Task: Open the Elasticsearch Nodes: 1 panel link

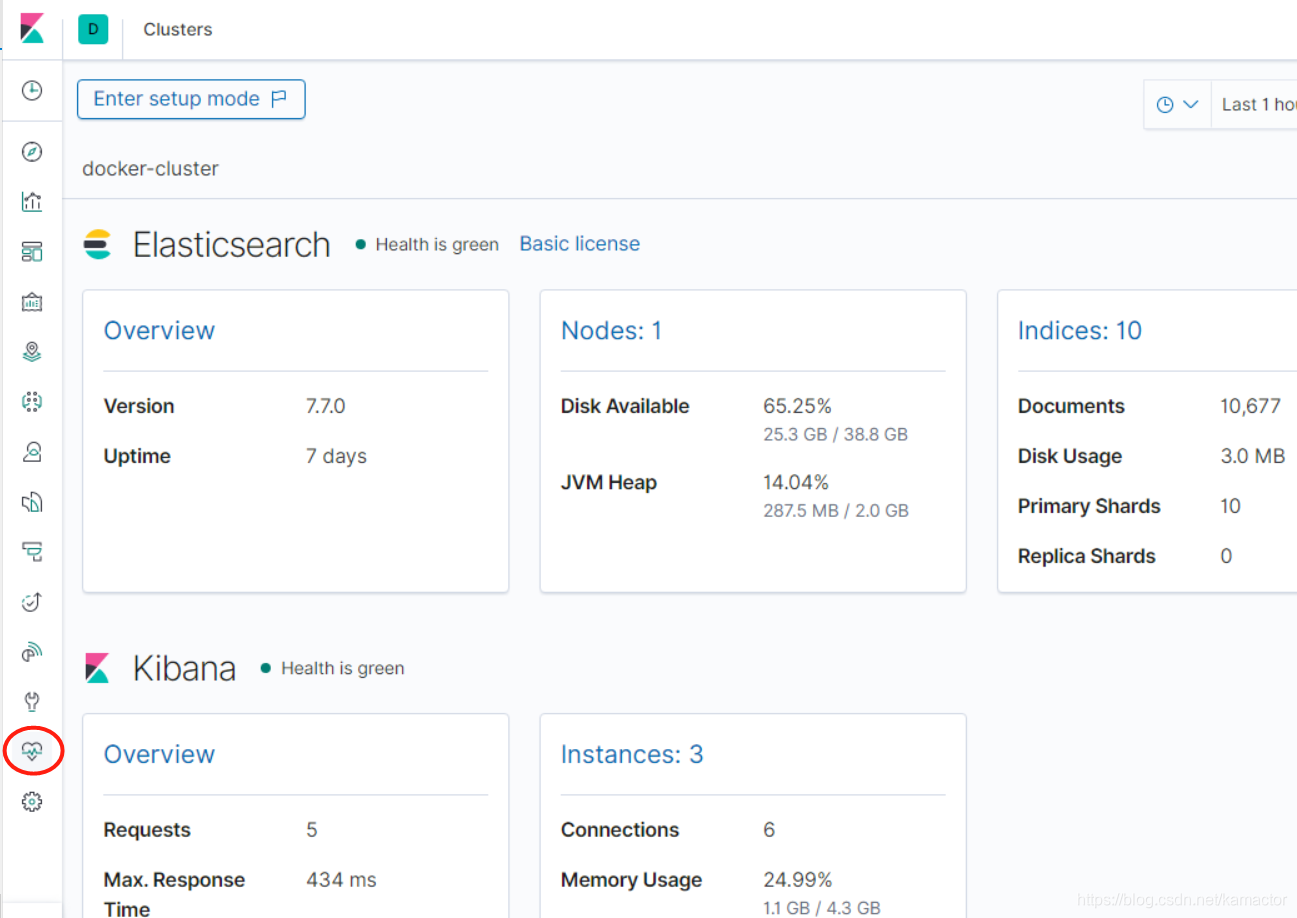Action: point(612,330)
